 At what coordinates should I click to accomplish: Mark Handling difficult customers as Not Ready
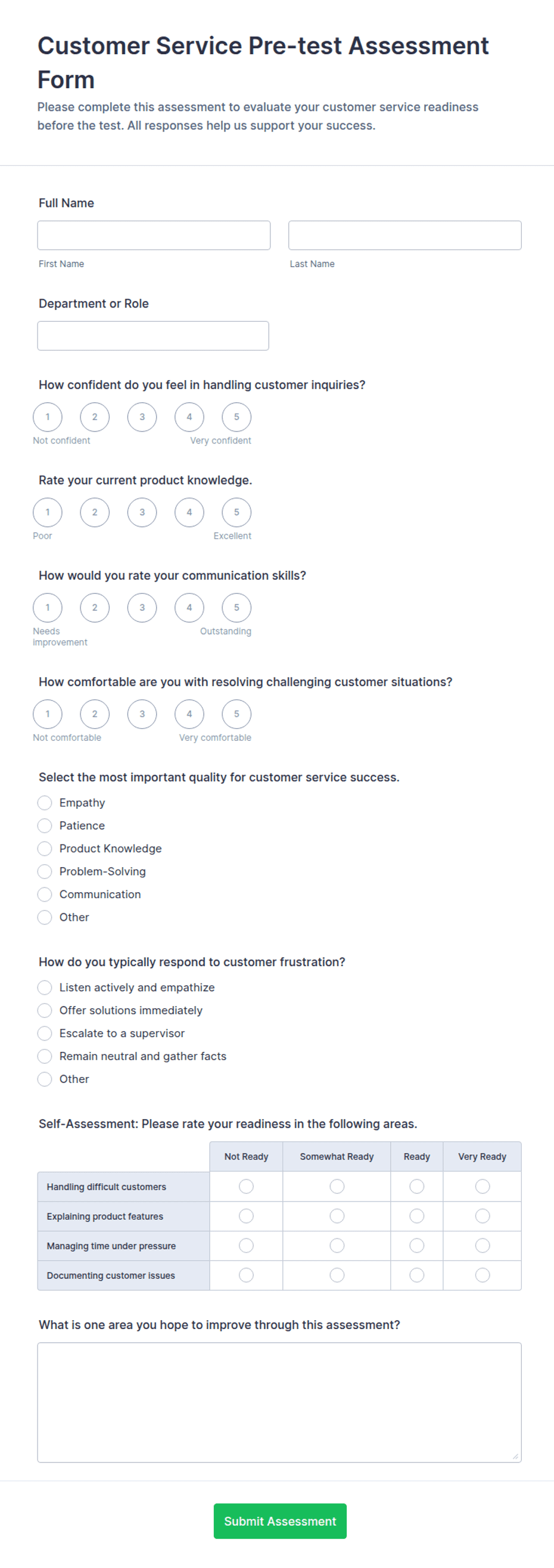tap(246, 1186)
